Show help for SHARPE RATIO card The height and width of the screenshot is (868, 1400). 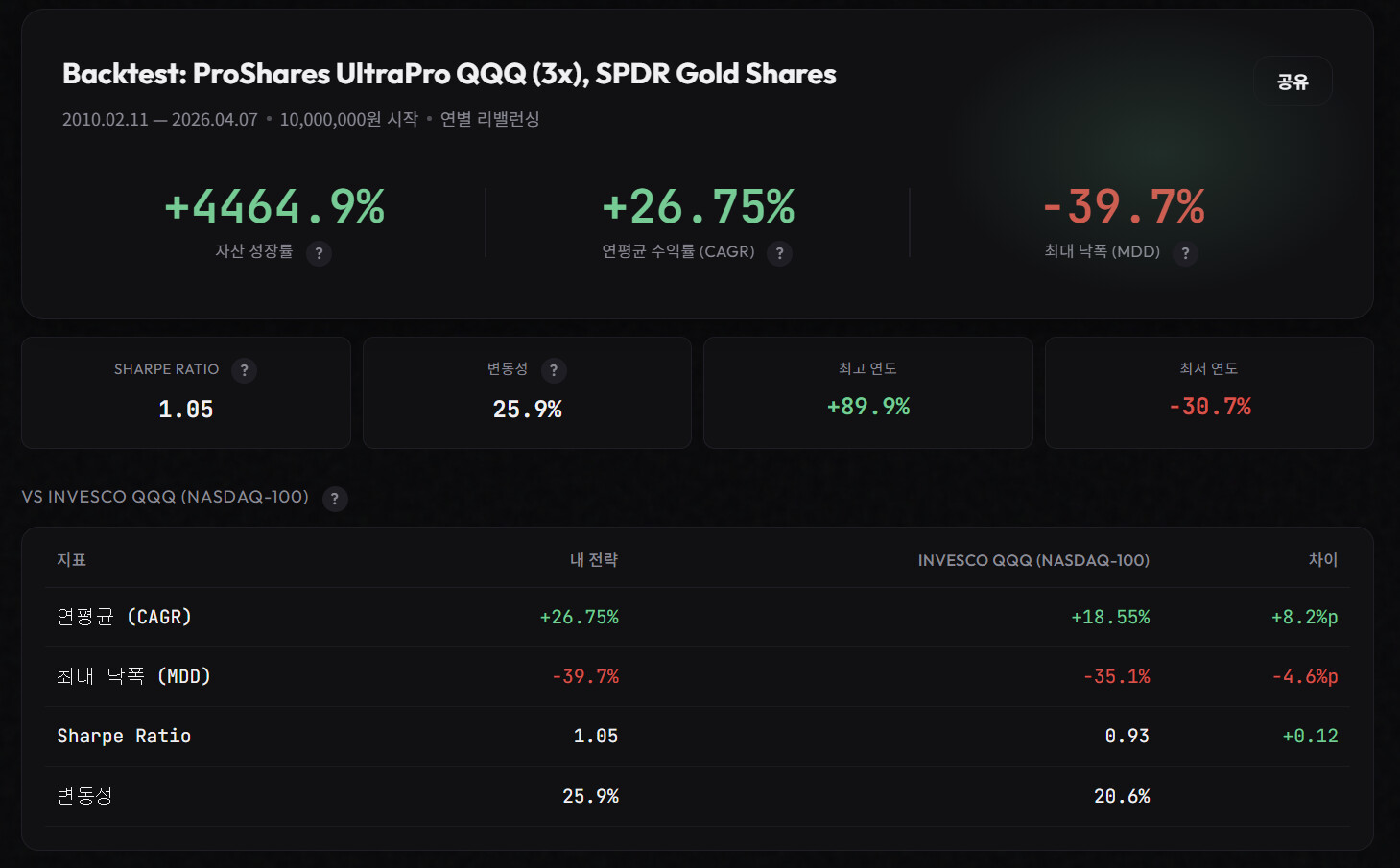click(244, 370)
